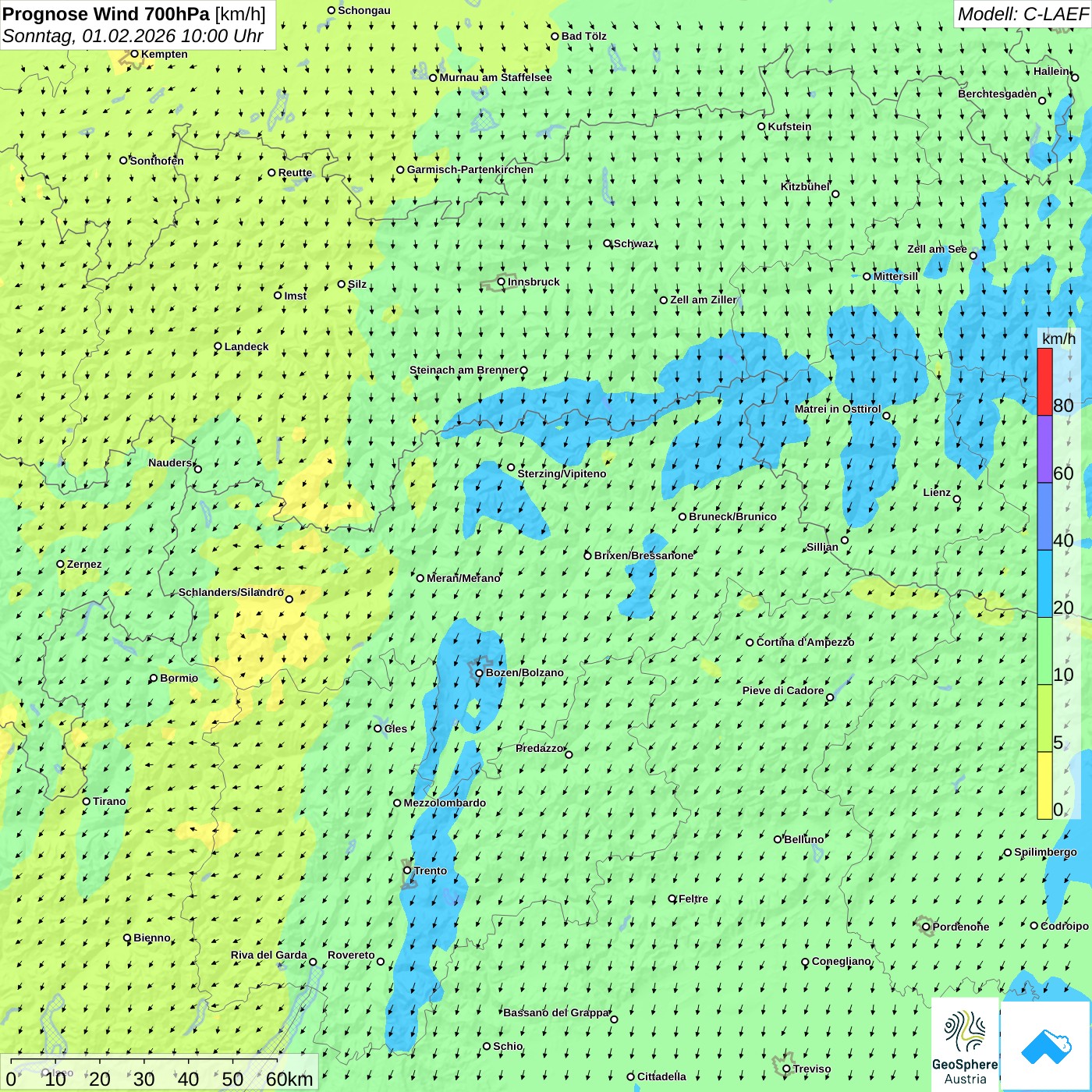Click the Riva del Garda label
Viewport: 1092px width, 1092px height.
[x=269, y=955]
